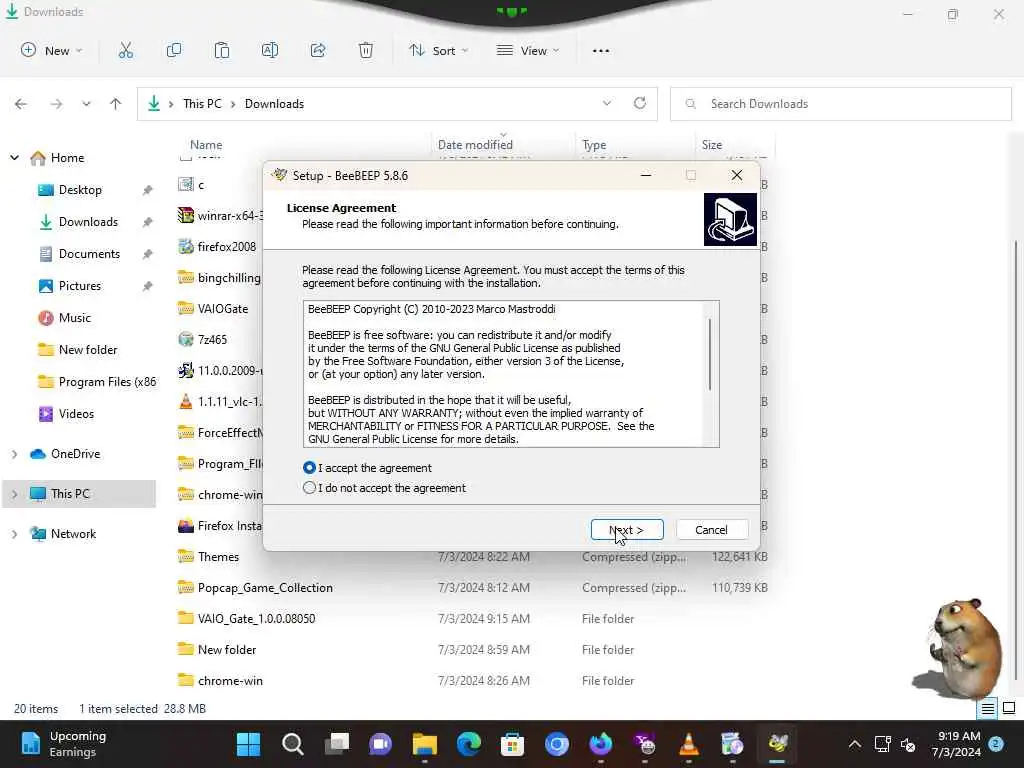This screenshot has width=1024, height=768.
Task: Cancel the BeeBEEP setup
Action: (x=712, y=530)
